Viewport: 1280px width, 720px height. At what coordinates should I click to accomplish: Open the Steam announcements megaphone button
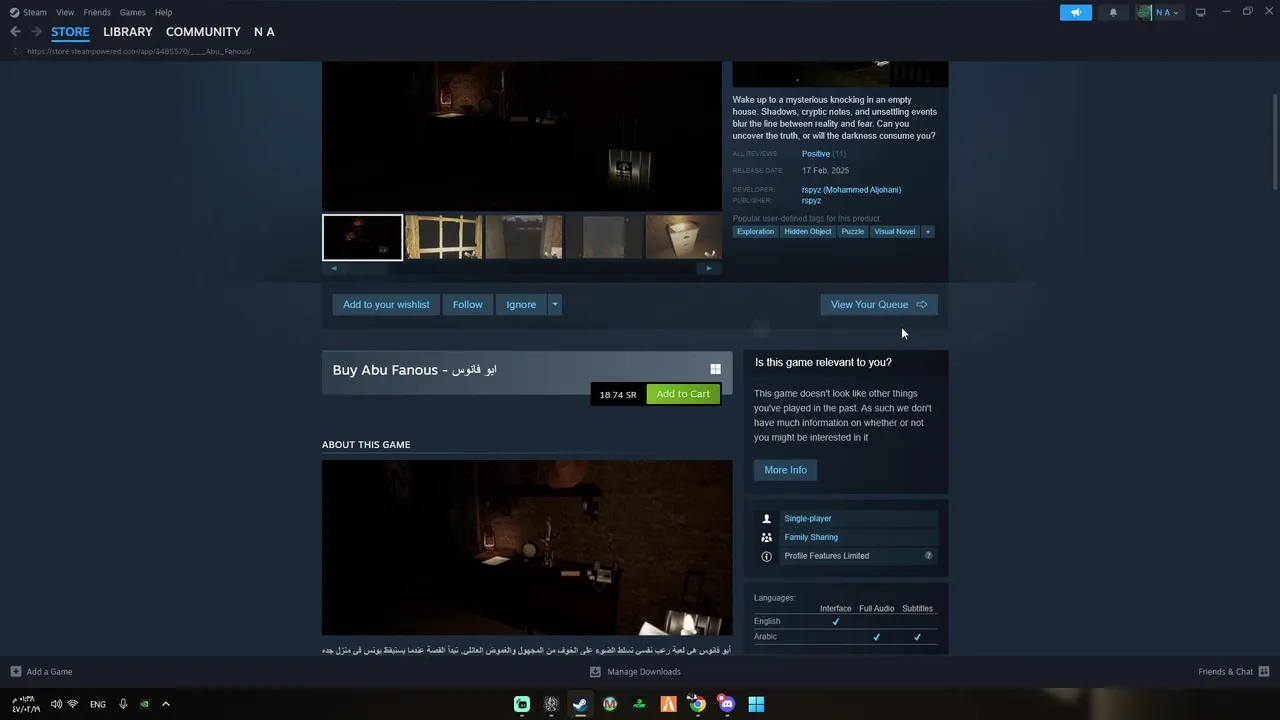(1076, 12)
